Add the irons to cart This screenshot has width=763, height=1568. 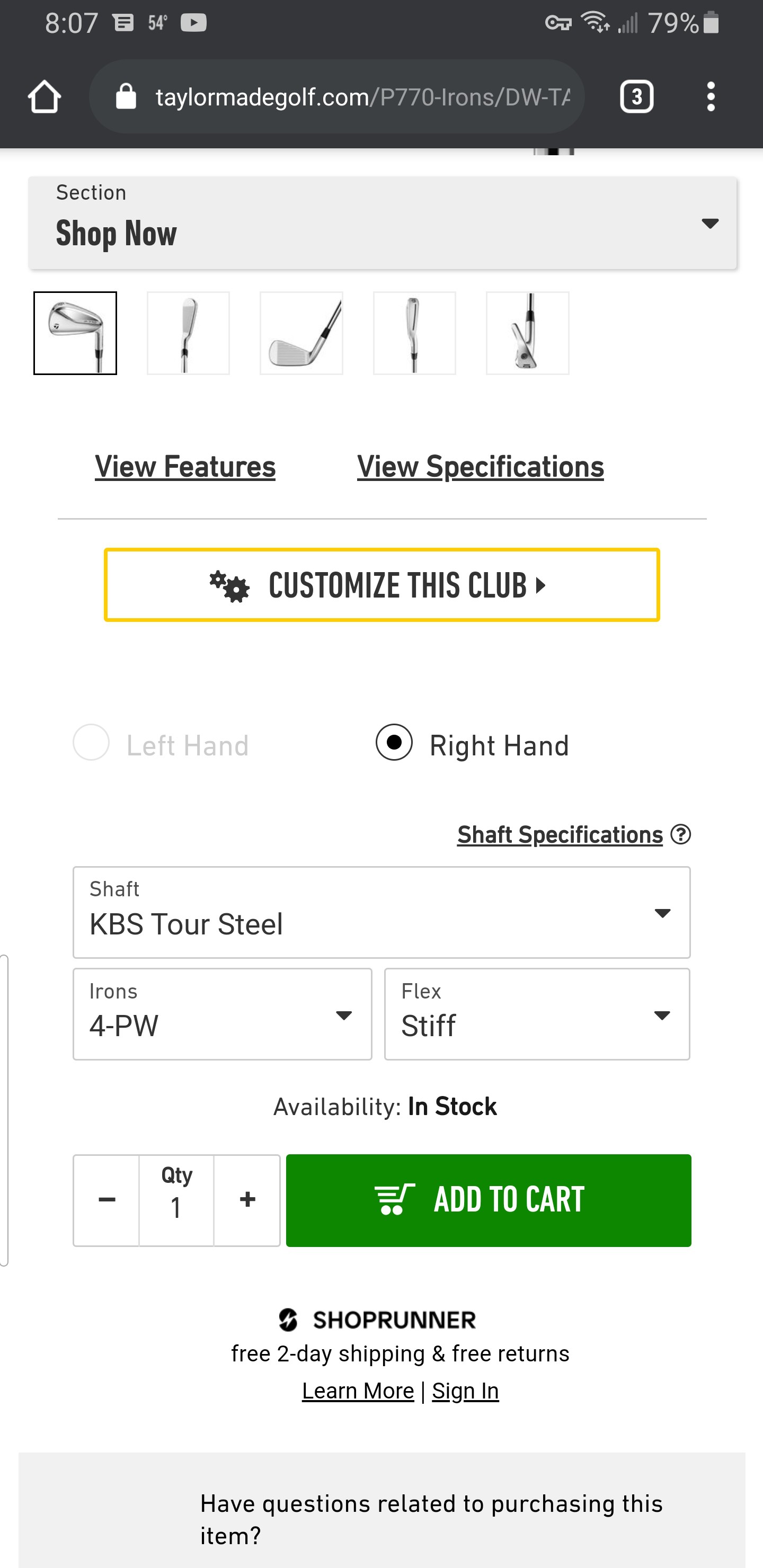[489, 1200]
